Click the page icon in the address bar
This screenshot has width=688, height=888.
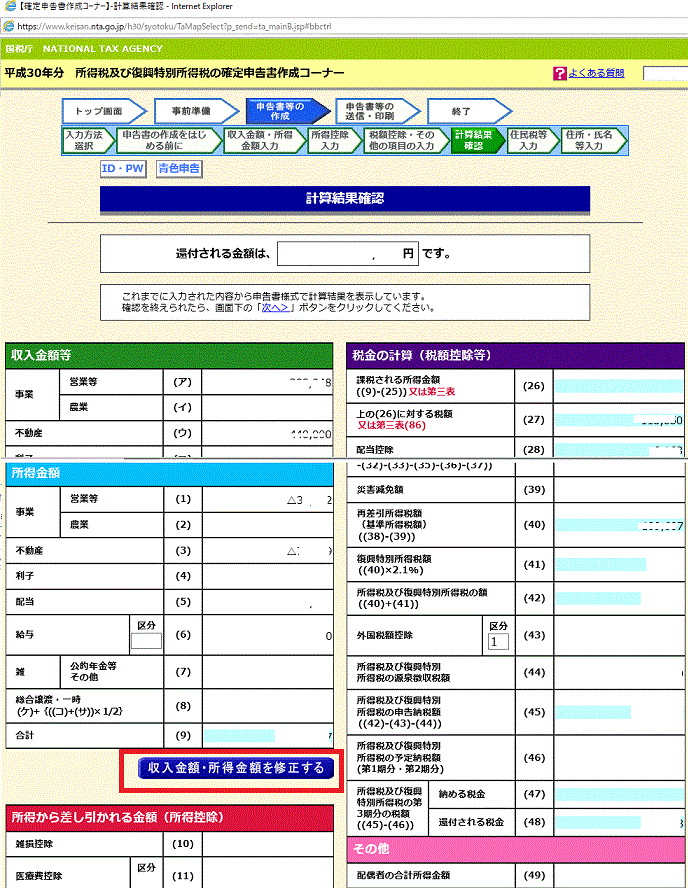pos(8,24)
